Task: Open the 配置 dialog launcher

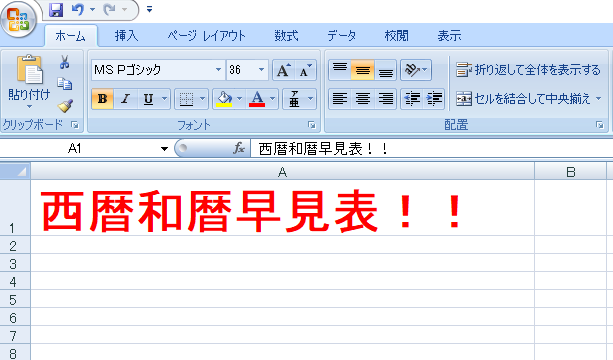Action: (600, 125)
